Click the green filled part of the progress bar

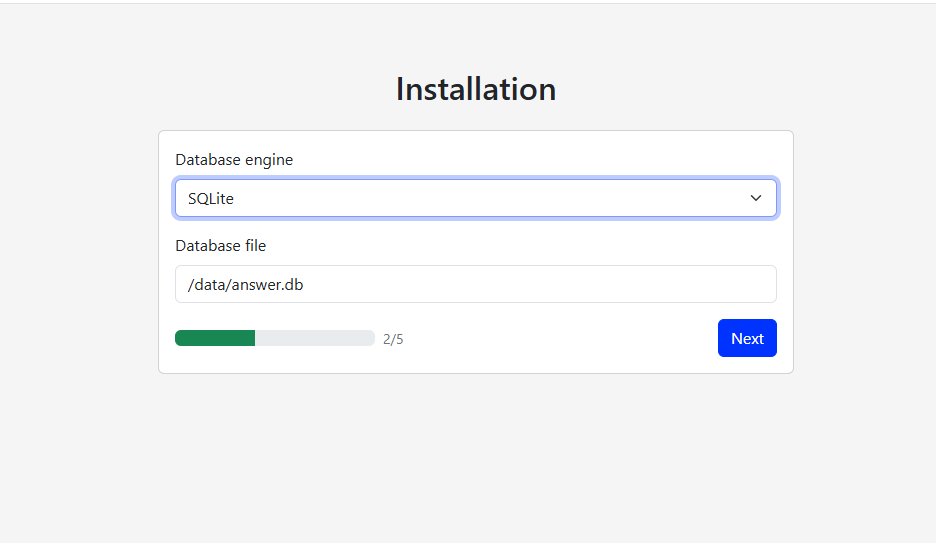pyautogui.click(x=215, y=338)
